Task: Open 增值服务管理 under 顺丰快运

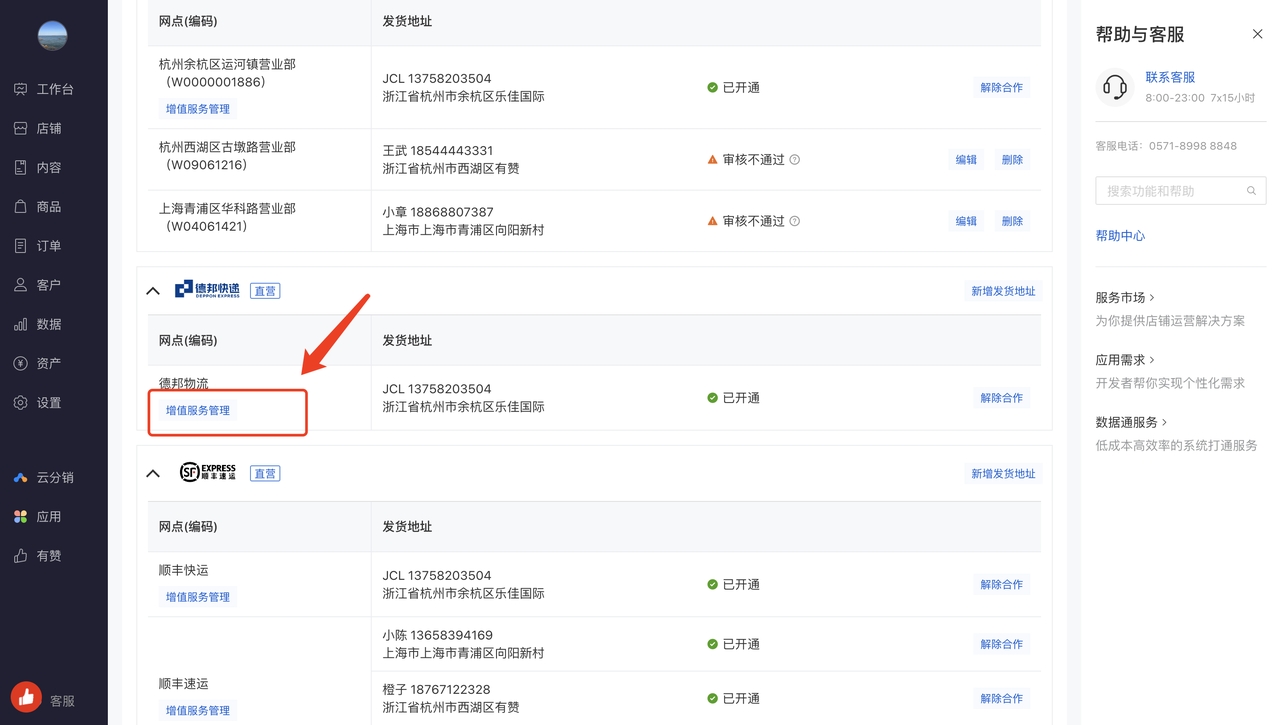Action: [198, 597]
